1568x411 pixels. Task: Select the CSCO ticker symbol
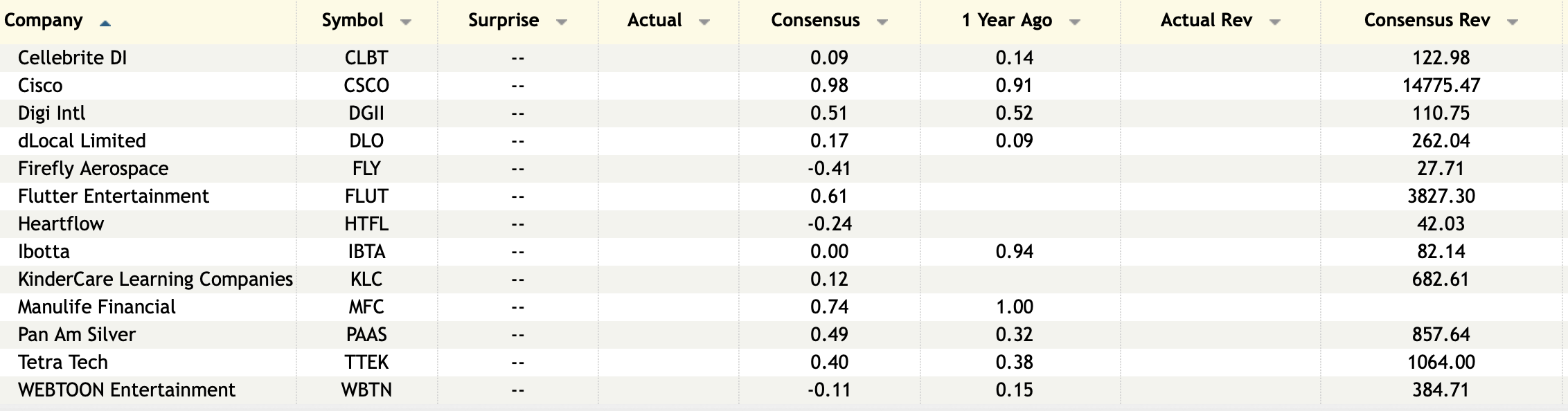[x=366, y=86]
